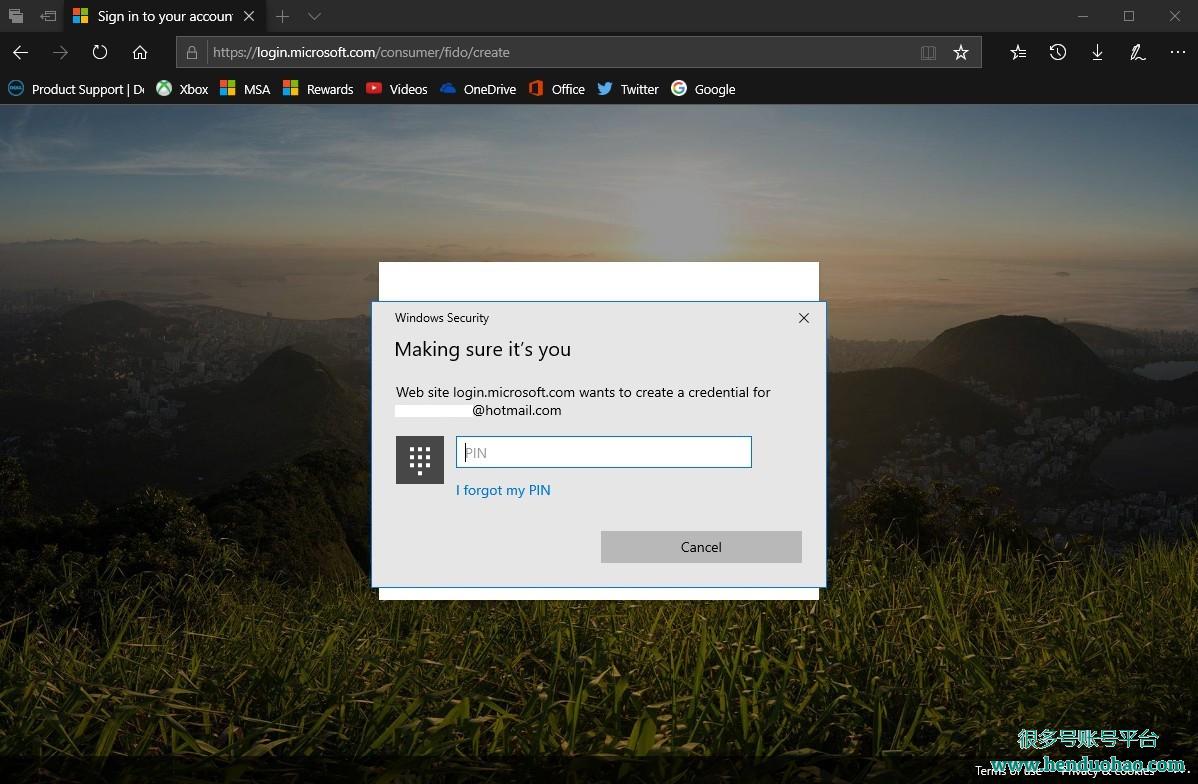Click the browser forward arrow
1198x784 pixels.
click(60, 53)
